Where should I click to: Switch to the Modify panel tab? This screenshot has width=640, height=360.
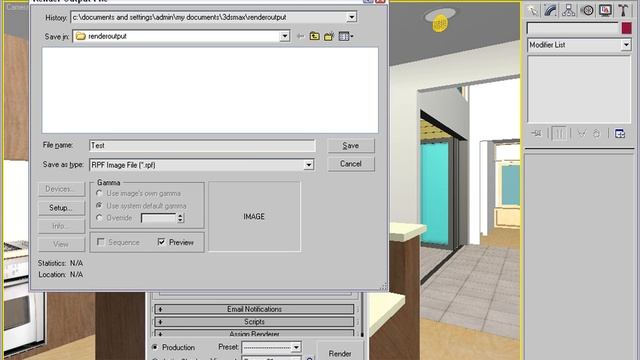(x=550, y=10)
